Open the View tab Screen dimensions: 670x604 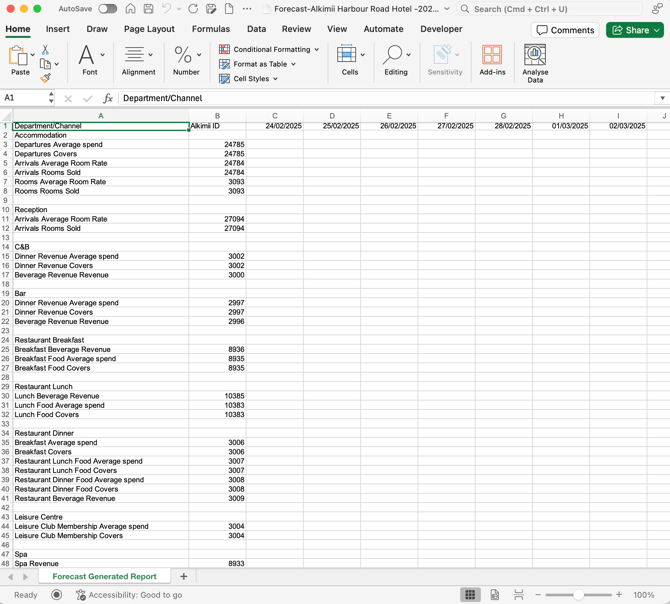tap(337, 29)
